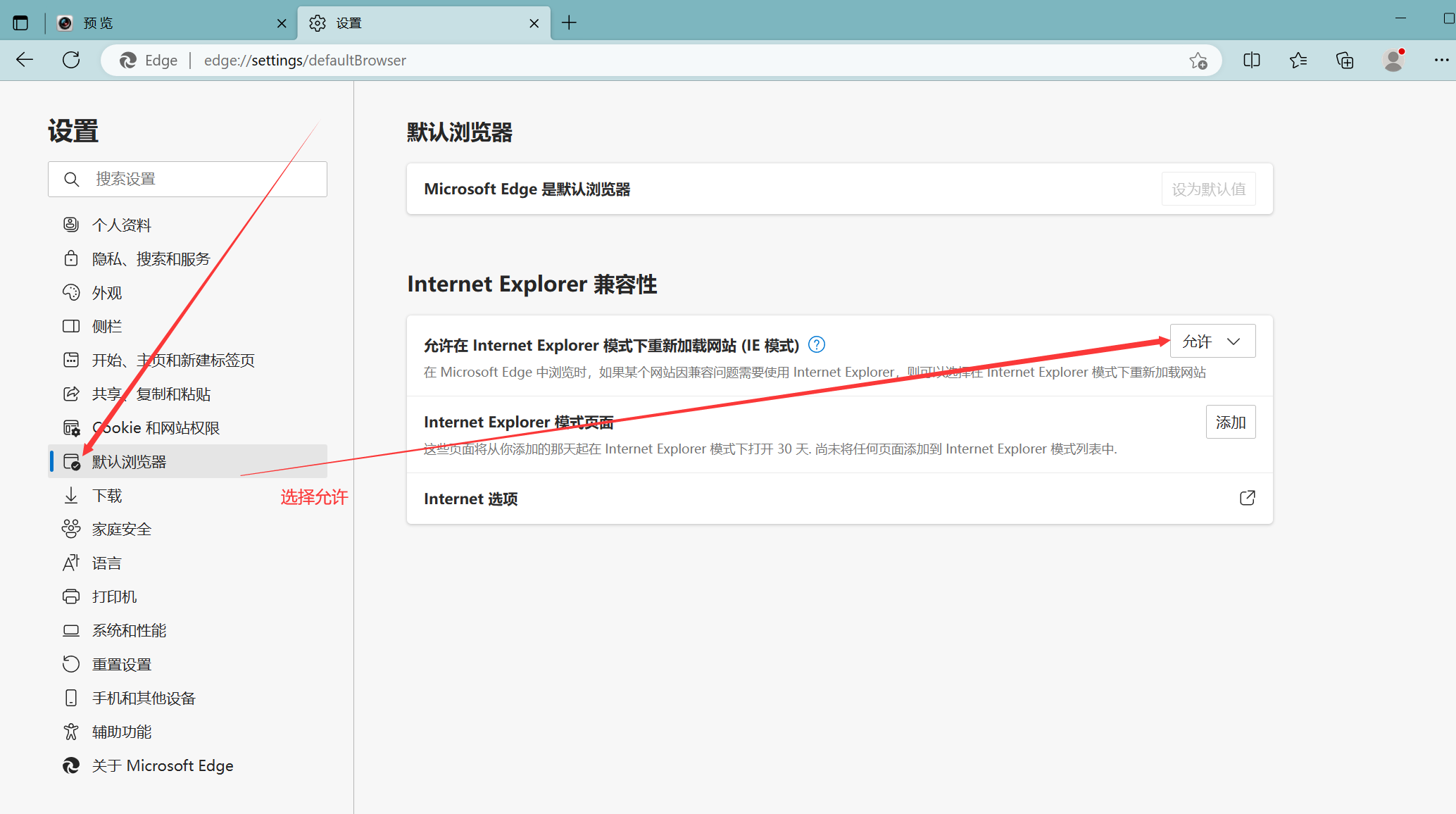Viewport: 1456px width, 814px height.
Task: Click the 打印机 printer icon
Action: [71, 596]
